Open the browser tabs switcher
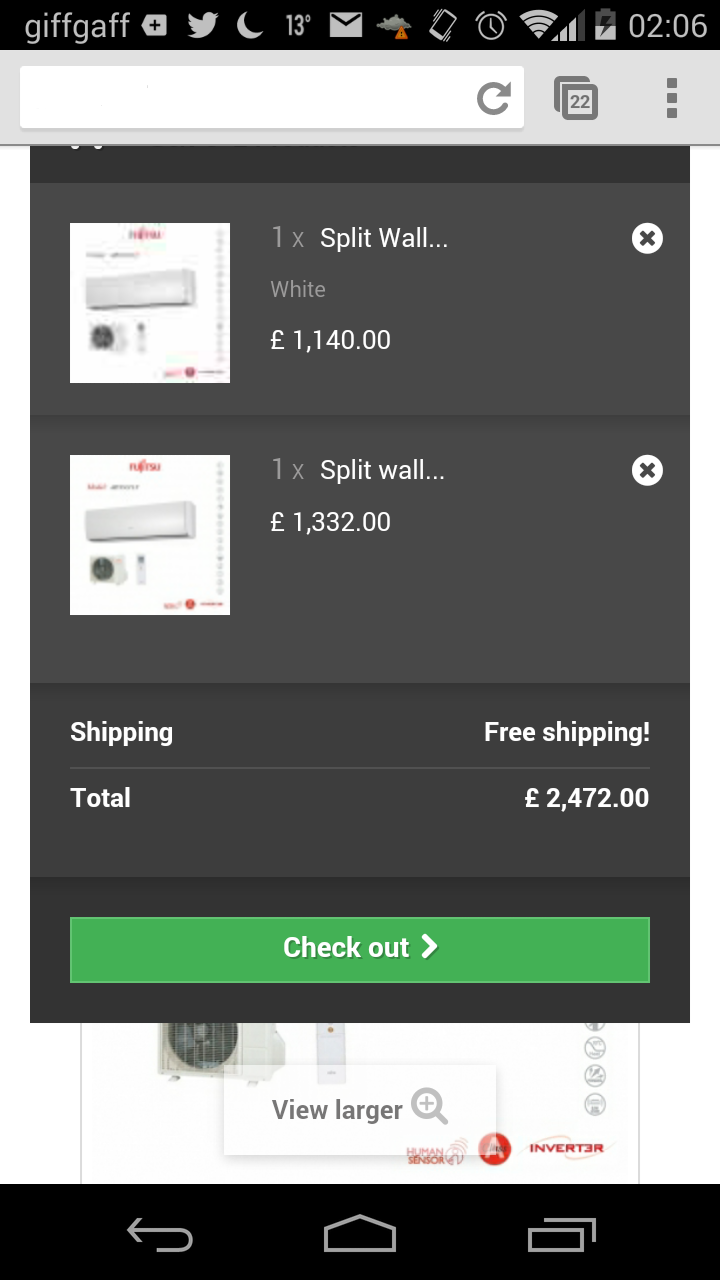The image size is (720, 1280). [576, 99]
